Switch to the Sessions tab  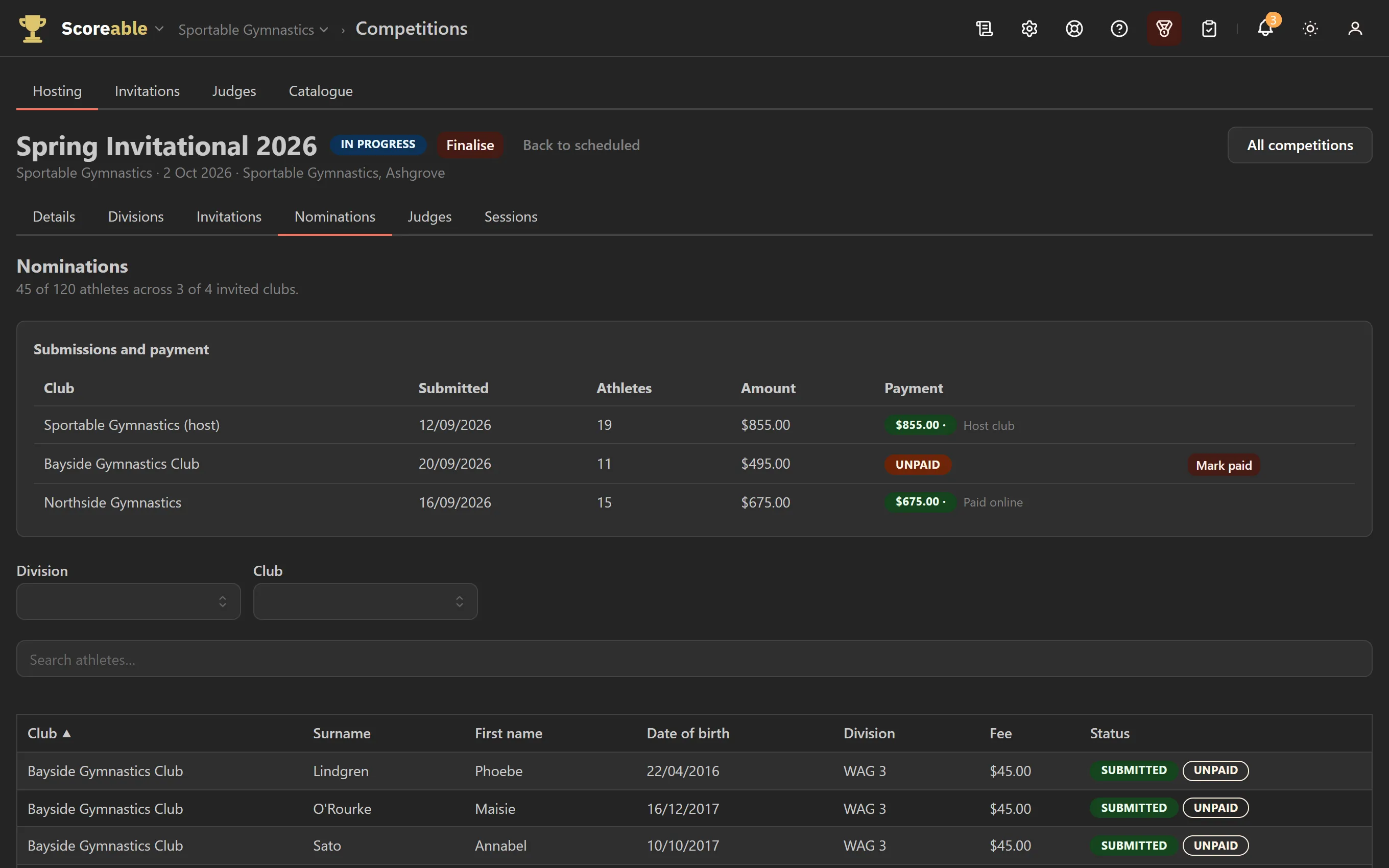pyautogui.click(x=510, y=216)
